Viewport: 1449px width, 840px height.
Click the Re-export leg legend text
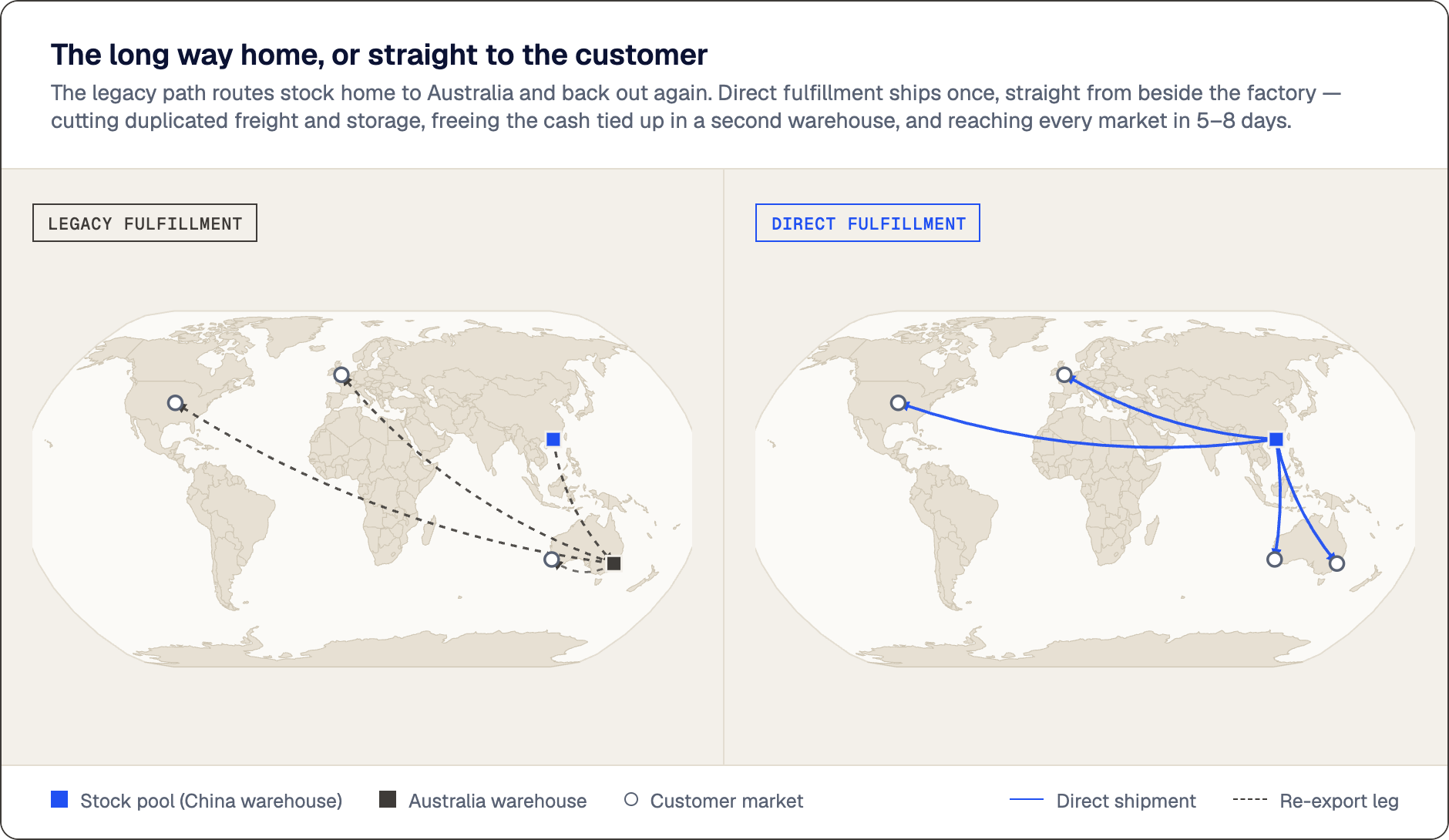click(1339, 801)
